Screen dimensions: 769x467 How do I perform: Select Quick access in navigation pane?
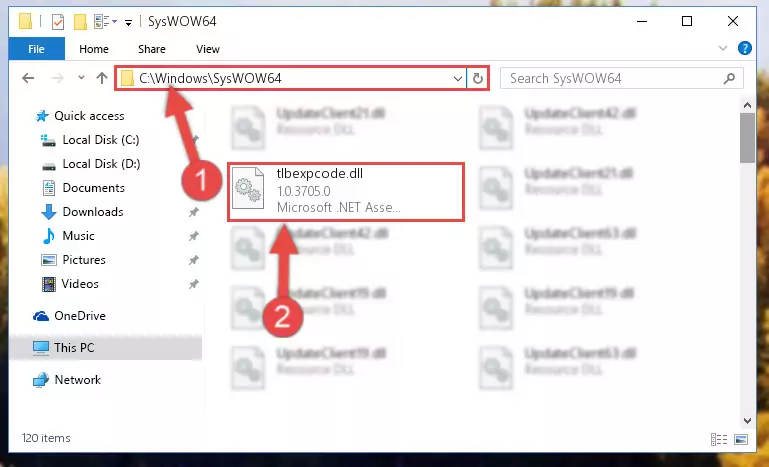click(x=89, y=116)
